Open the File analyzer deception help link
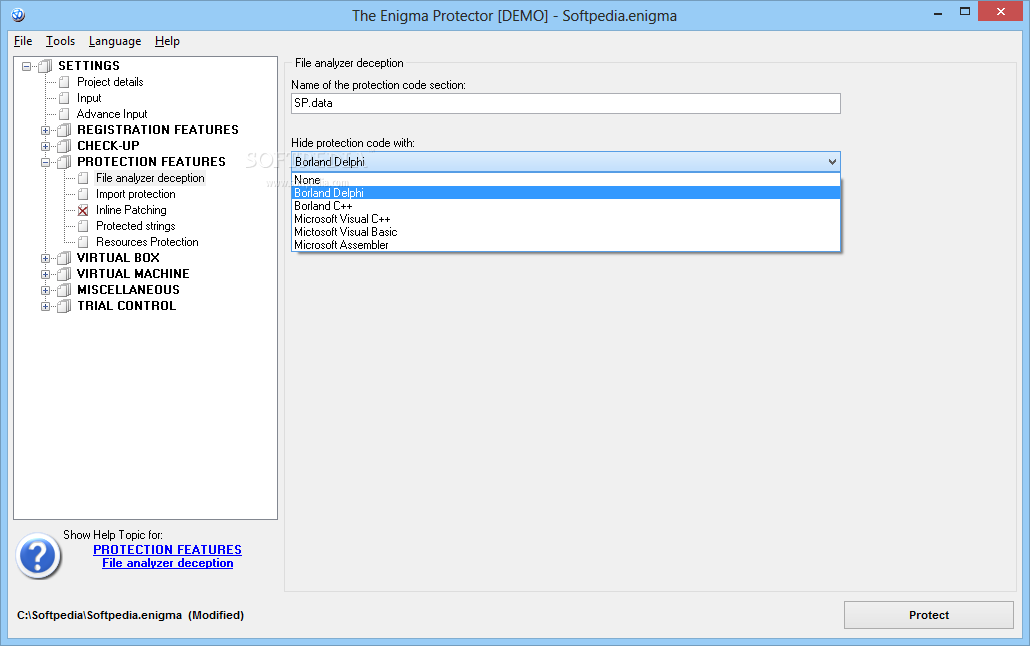The width and height of the screenshot is (1030, 646). 168,563
